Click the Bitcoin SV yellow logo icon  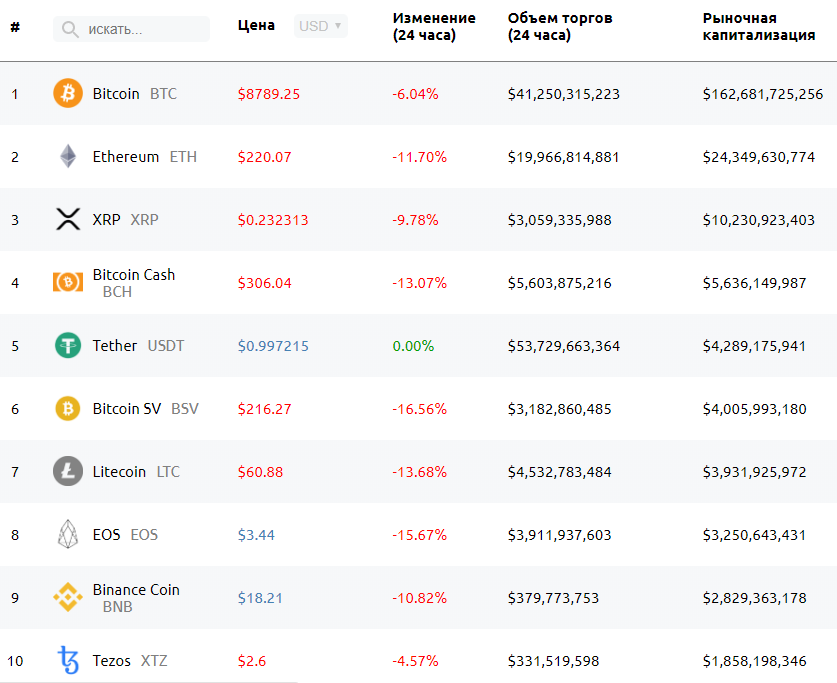[x=68, y=409]
